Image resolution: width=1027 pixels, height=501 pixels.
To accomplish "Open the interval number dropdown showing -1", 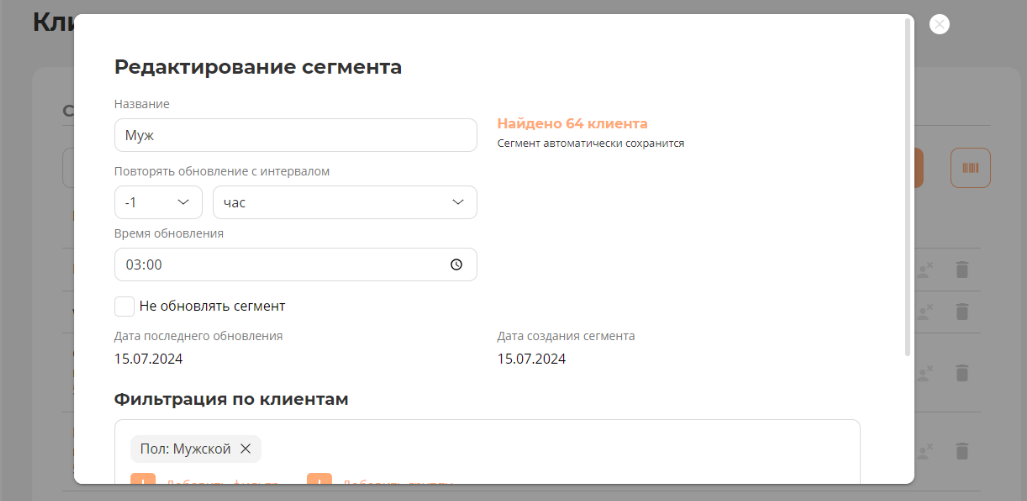I will coord(158,202).
